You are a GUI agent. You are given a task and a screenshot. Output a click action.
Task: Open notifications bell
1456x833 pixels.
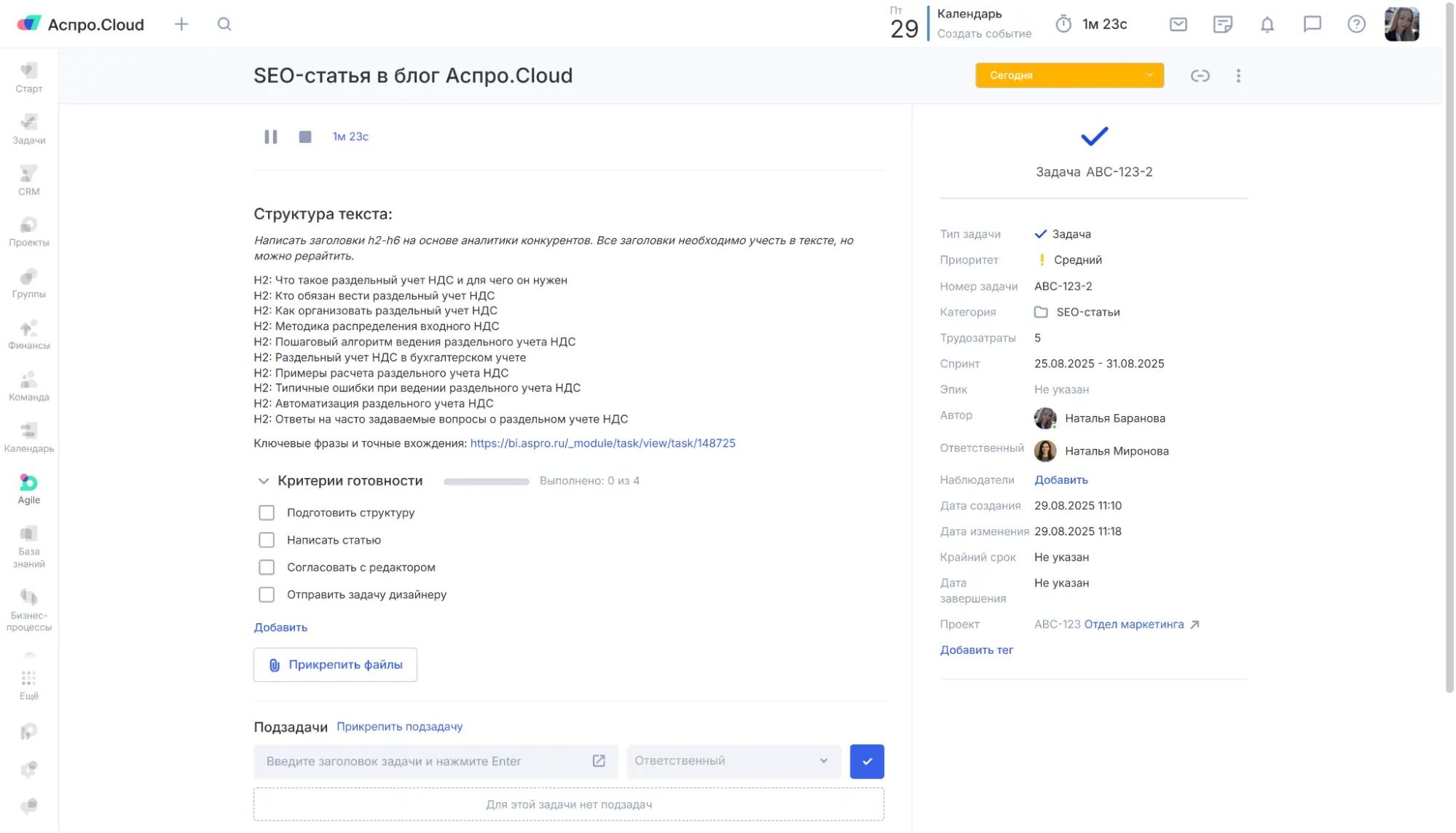1267,24
